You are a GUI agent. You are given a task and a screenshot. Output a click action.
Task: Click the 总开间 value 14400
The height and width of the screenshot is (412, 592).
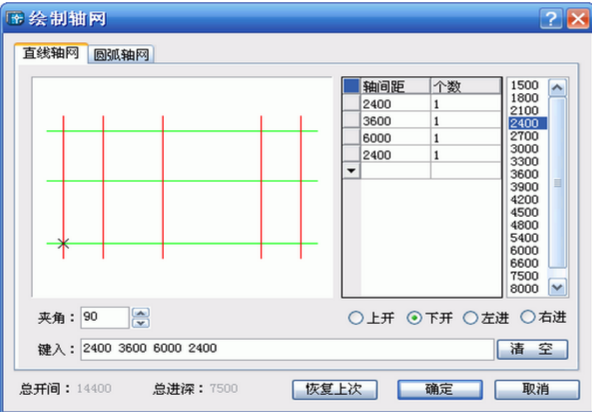coord(94,388)
